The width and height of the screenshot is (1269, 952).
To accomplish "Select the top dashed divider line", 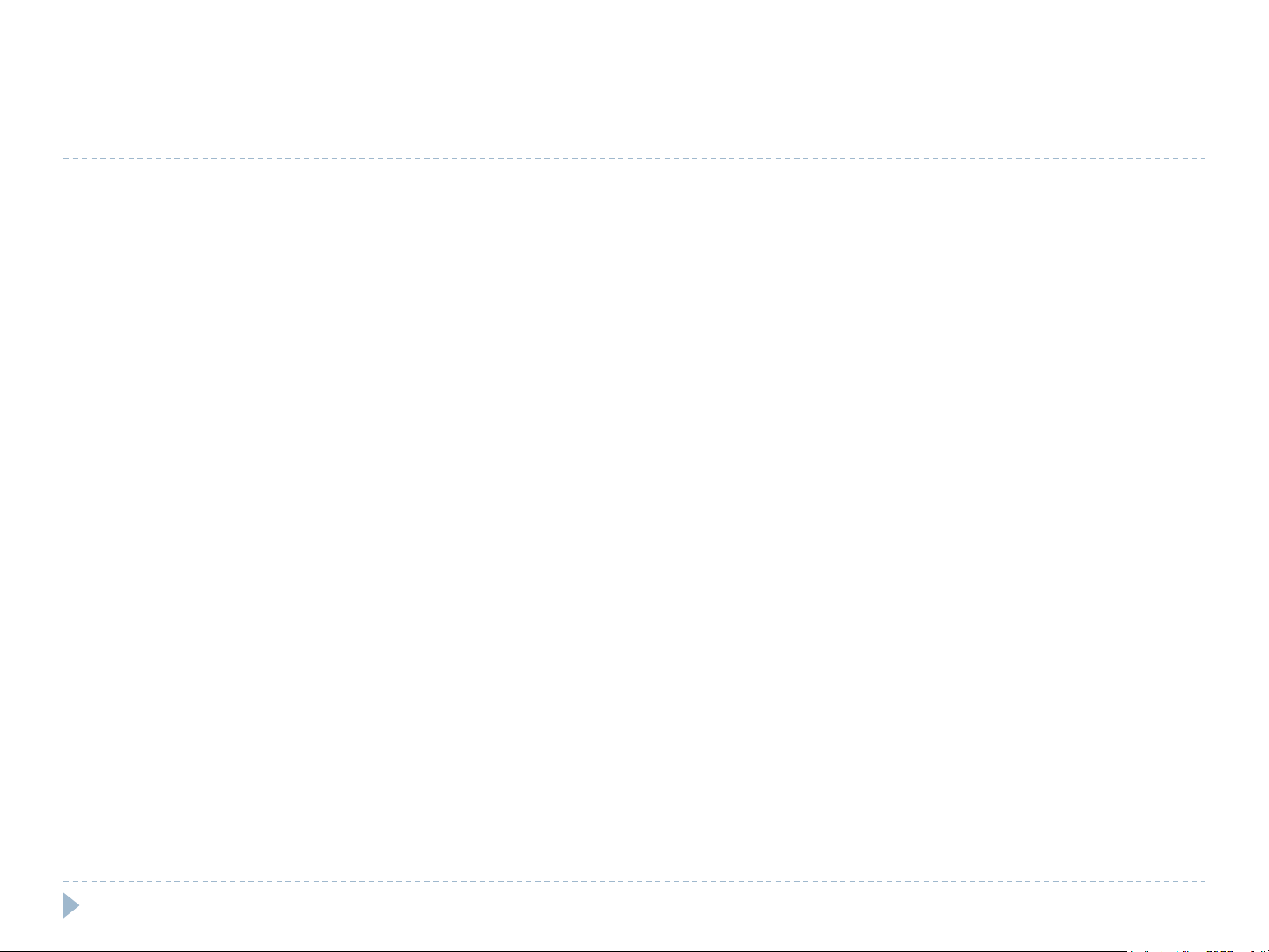I will coord(634,159).
